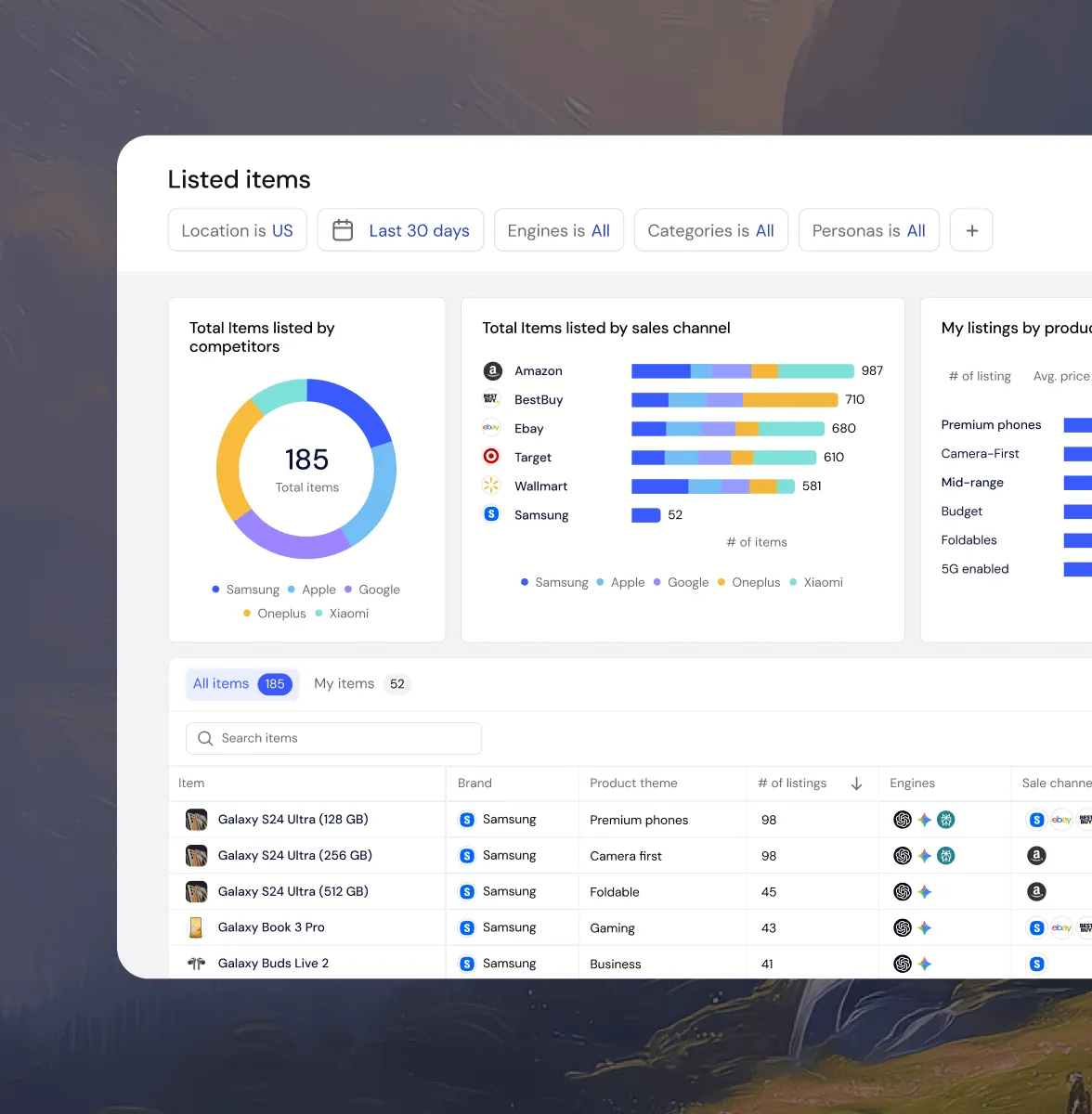This screenshot has width=1092, height=1114.
Task: Switch to the My items tab
Action: pos(361,684)
